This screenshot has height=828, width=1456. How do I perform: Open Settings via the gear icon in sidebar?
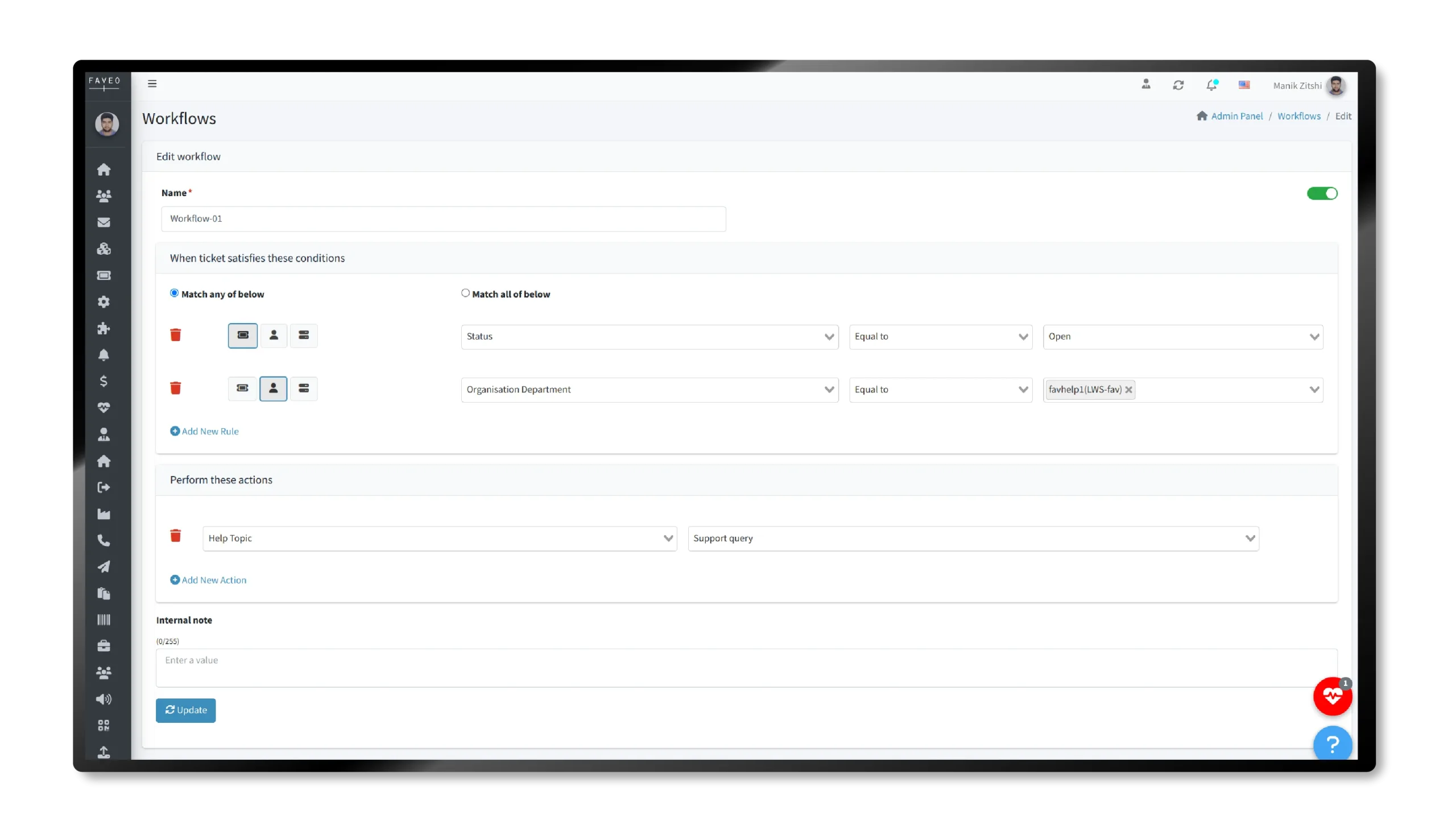pyautogui.click(x=104, y=301)
